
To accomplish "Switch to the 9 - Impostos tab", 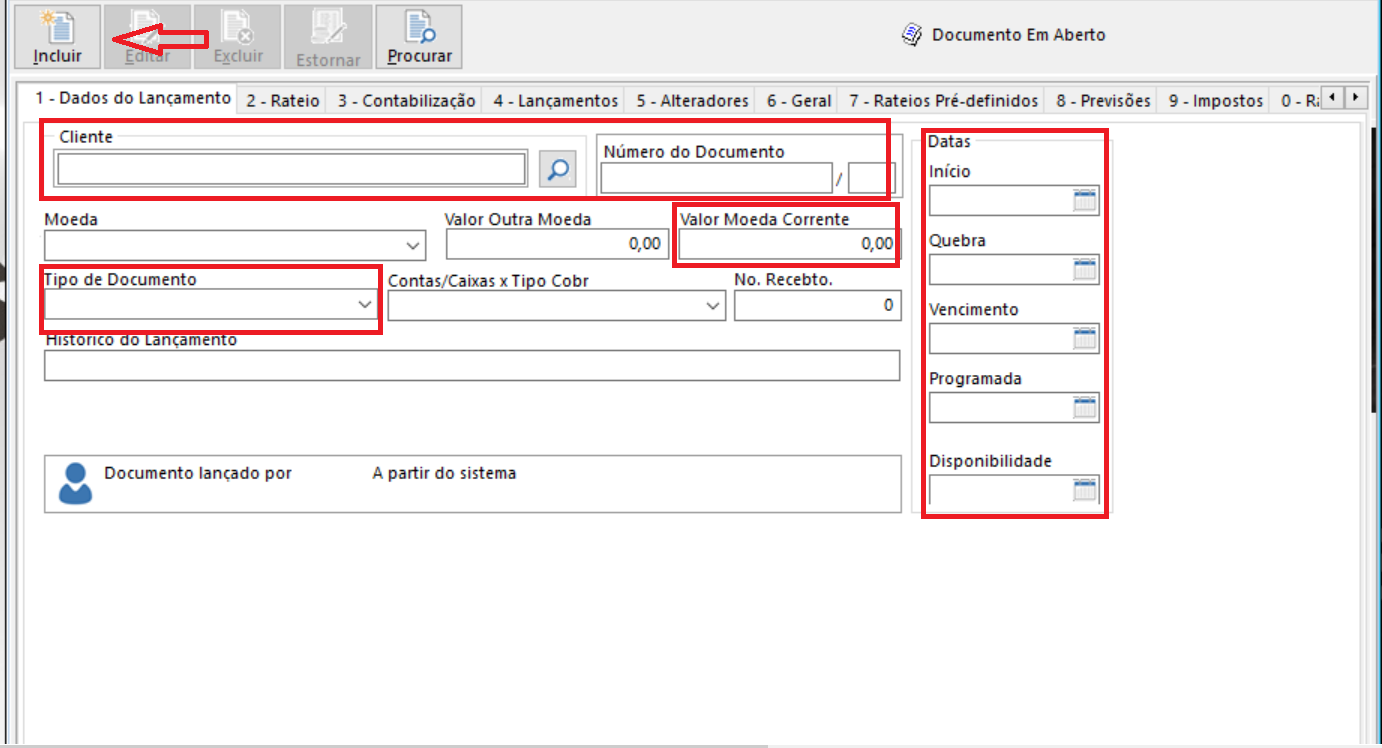I will (1216, 101).
